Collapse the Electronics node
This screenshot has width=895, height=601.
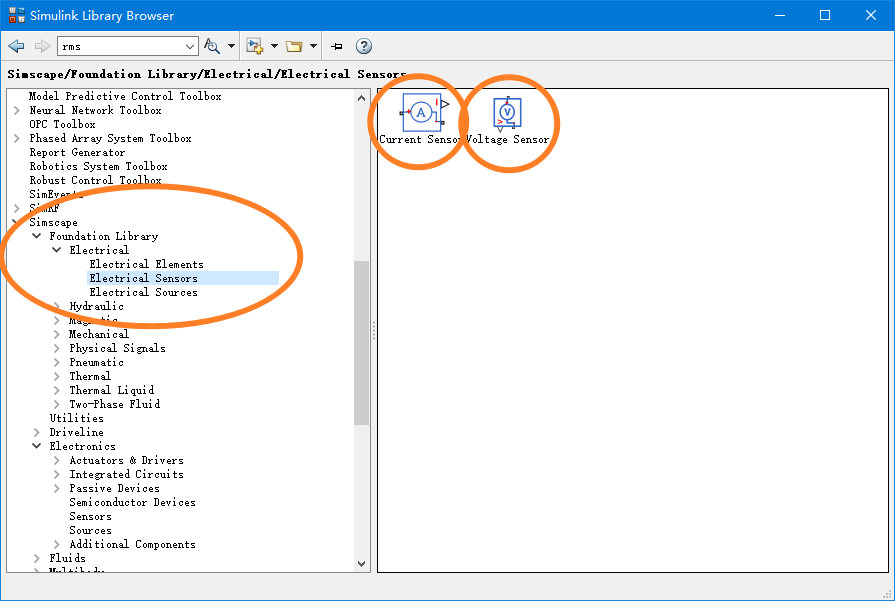pos(37,446)
